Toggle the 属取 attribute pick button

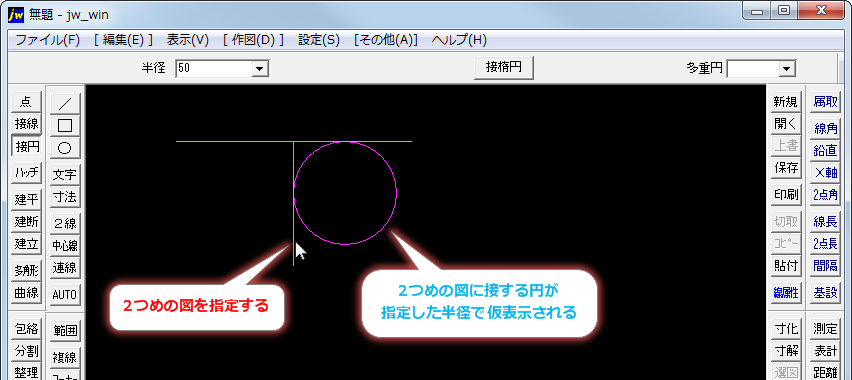825,102
